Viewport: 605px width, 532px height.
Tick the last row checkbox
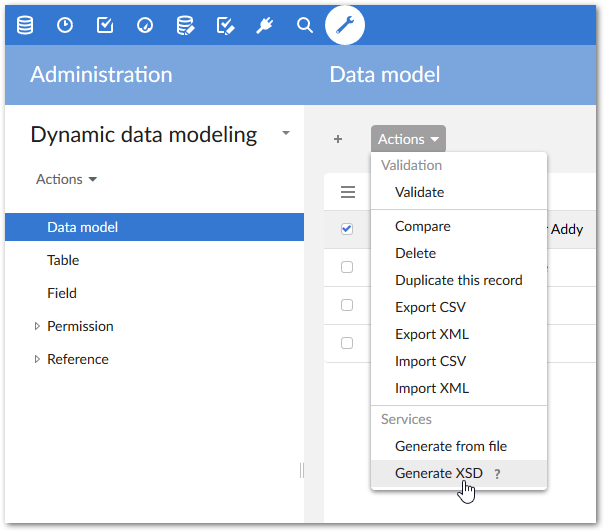tap(347, 343)
